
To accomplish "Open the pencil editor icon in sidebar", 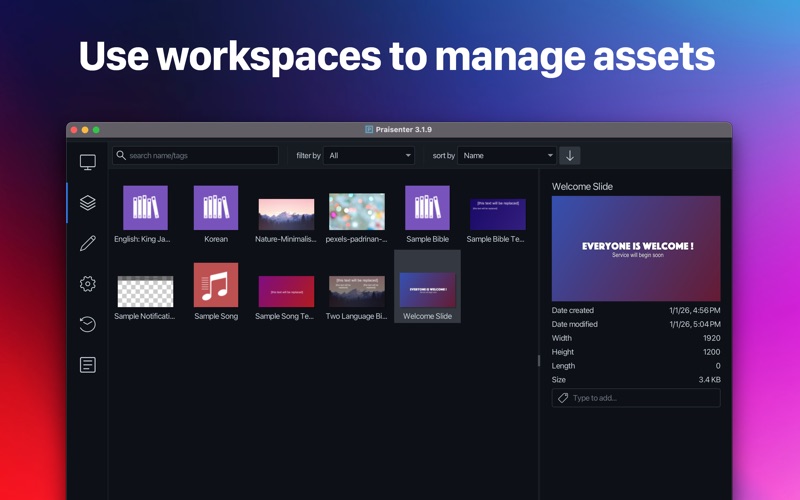I will [x=88, y=243].
